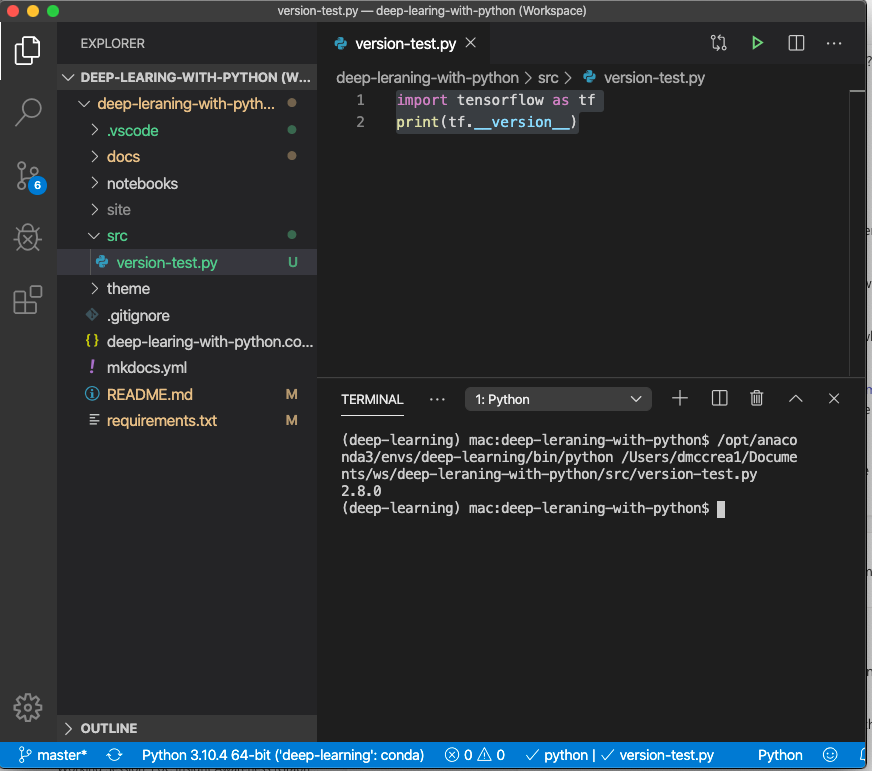Select version-test.py in the file tree
The height and width of the screenshot is (771, 872).
[x=187, y=262]
